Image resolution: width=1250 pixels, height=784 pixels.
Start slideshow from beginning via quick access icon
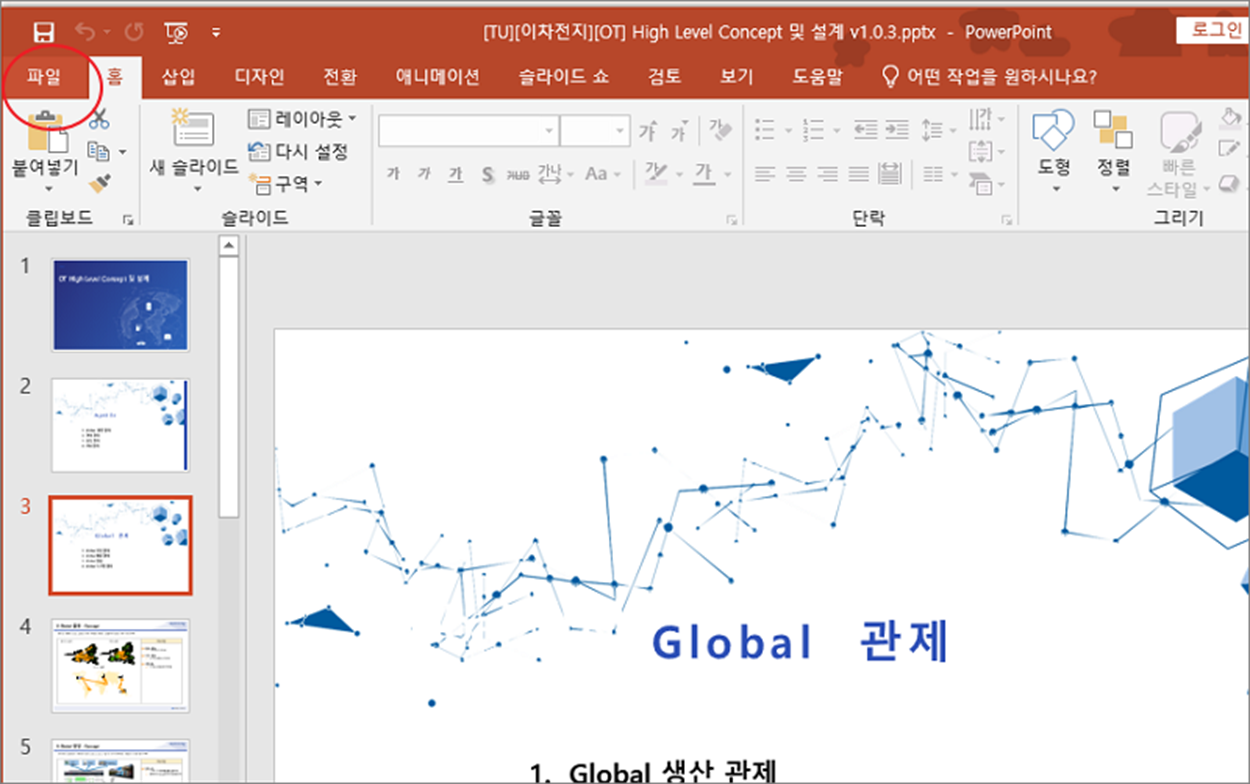[176, 32]
